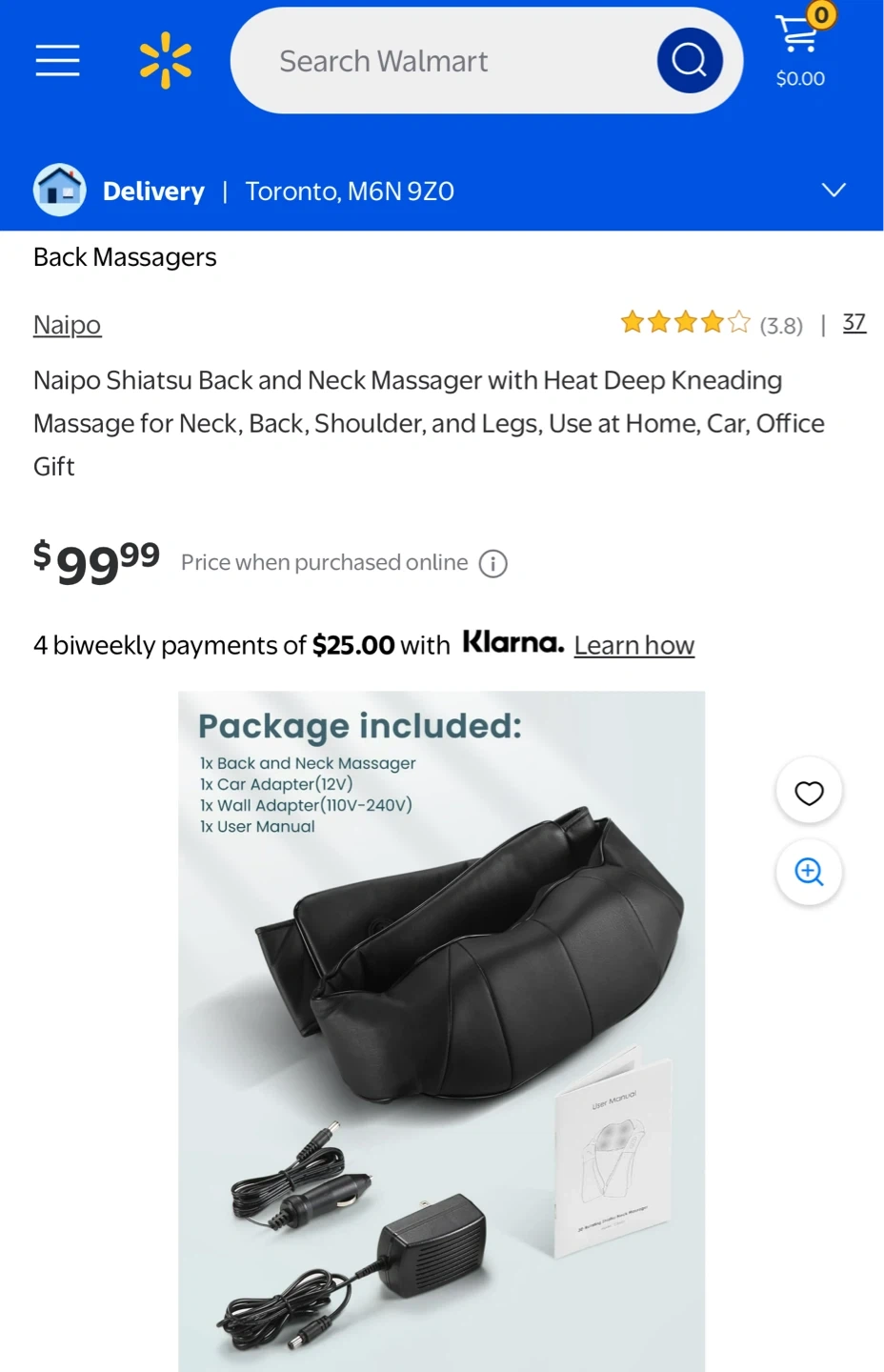
Task: Go to Back Massagers category
Action: point(125,257)
